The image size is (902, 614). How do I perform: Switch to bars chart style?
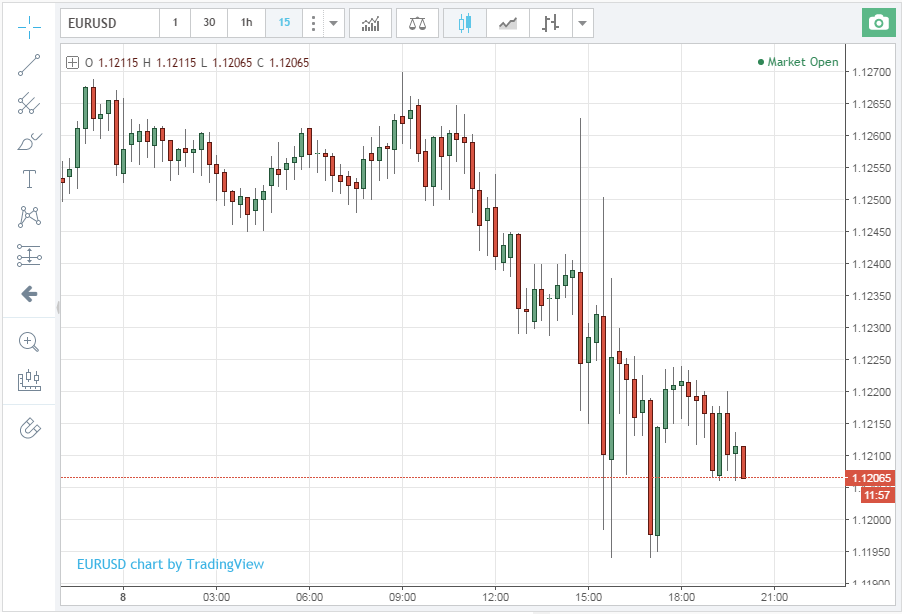coord(551,23)
